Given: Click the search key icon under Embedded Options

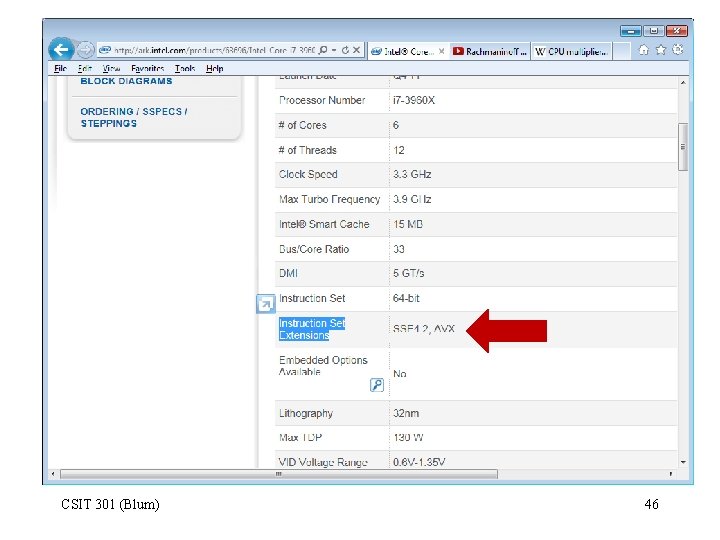Looking at the screenshot, I should tap(377, 385).
